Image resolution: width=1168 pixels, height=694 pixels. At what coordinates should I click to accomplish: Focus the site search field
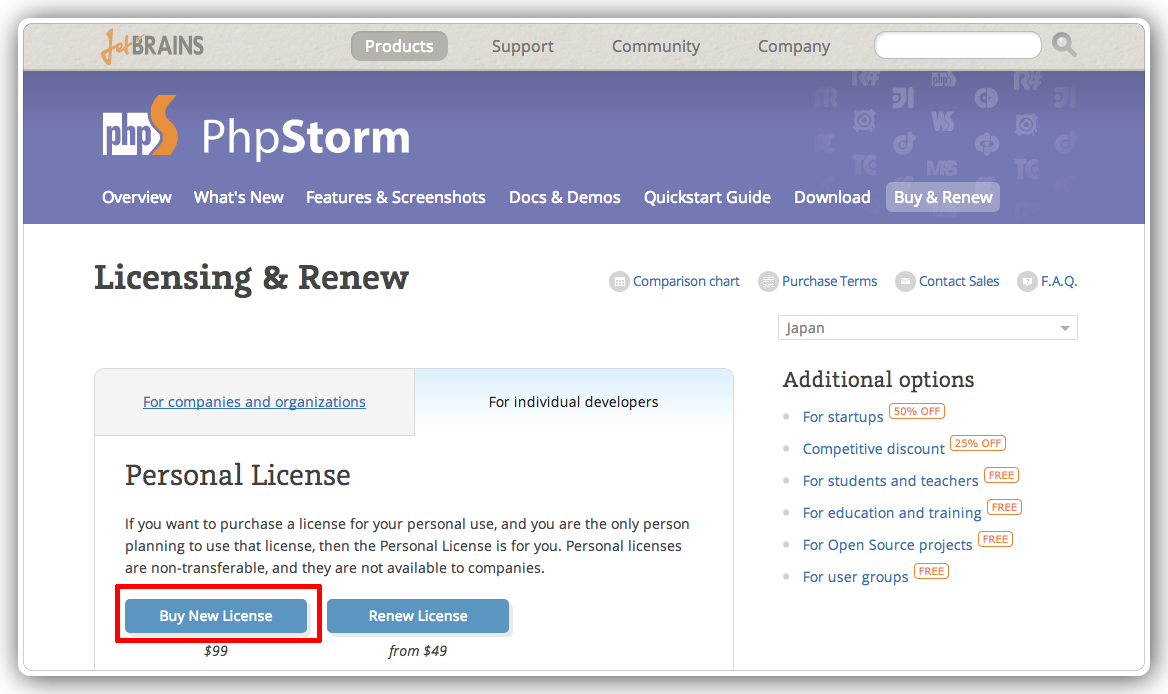coord(957,45)
